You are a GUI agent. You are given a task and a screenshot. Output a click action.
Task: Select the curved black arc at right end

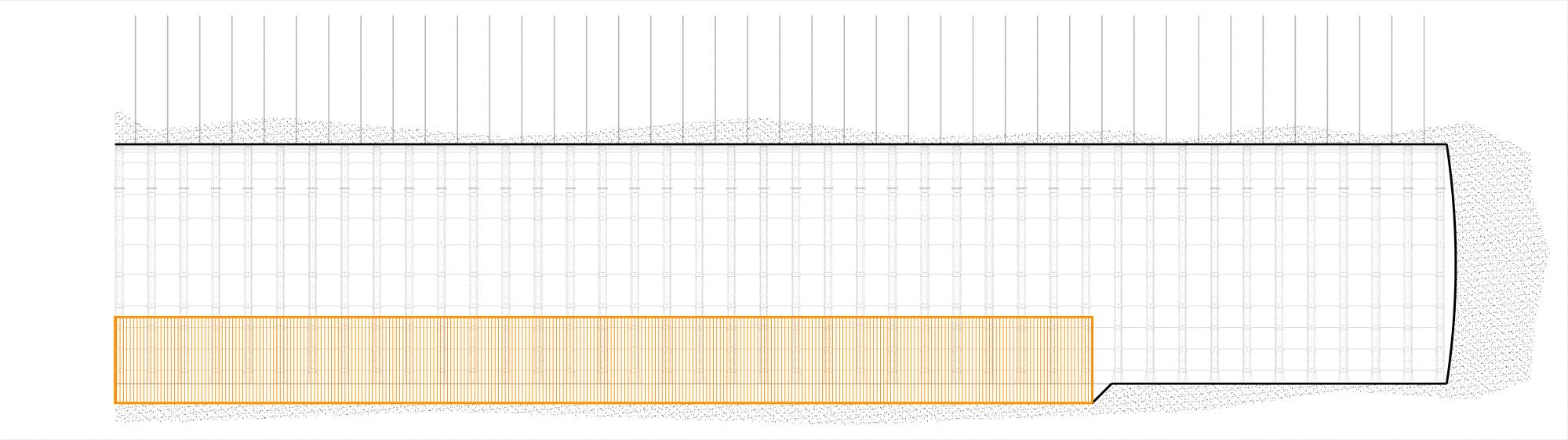pyautogui.click(x=1453, y=264)
